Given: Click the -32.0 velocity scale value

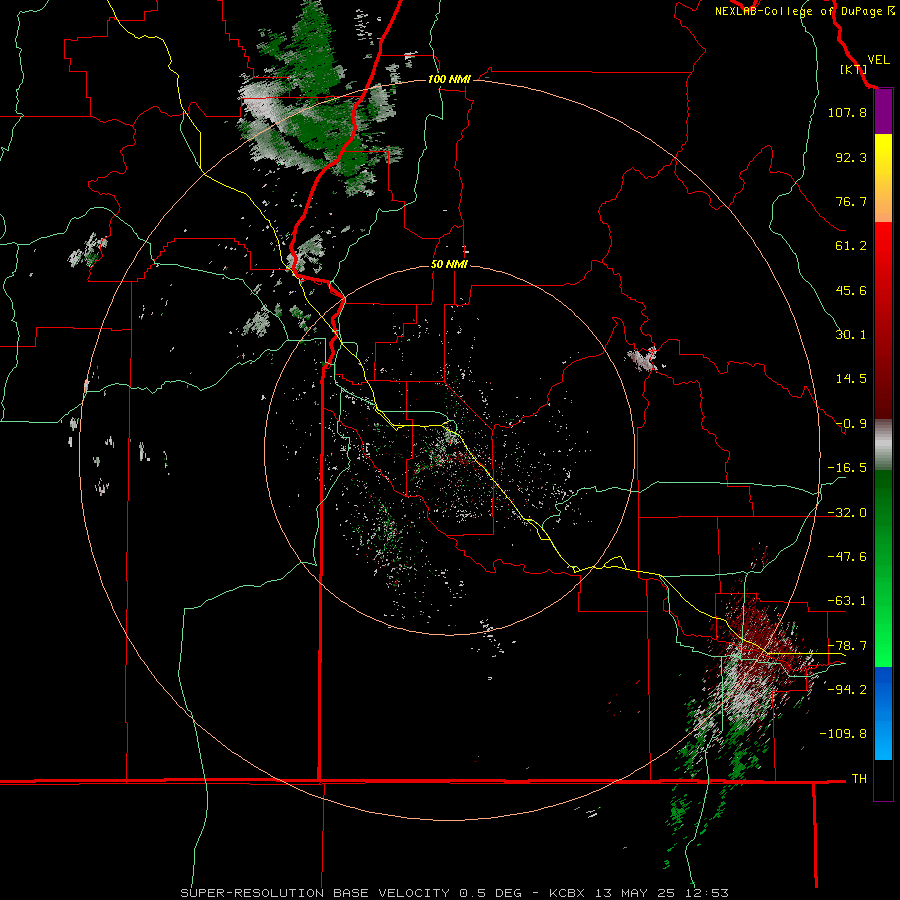Looking at the screenshot, I should [x=847, y=513].
